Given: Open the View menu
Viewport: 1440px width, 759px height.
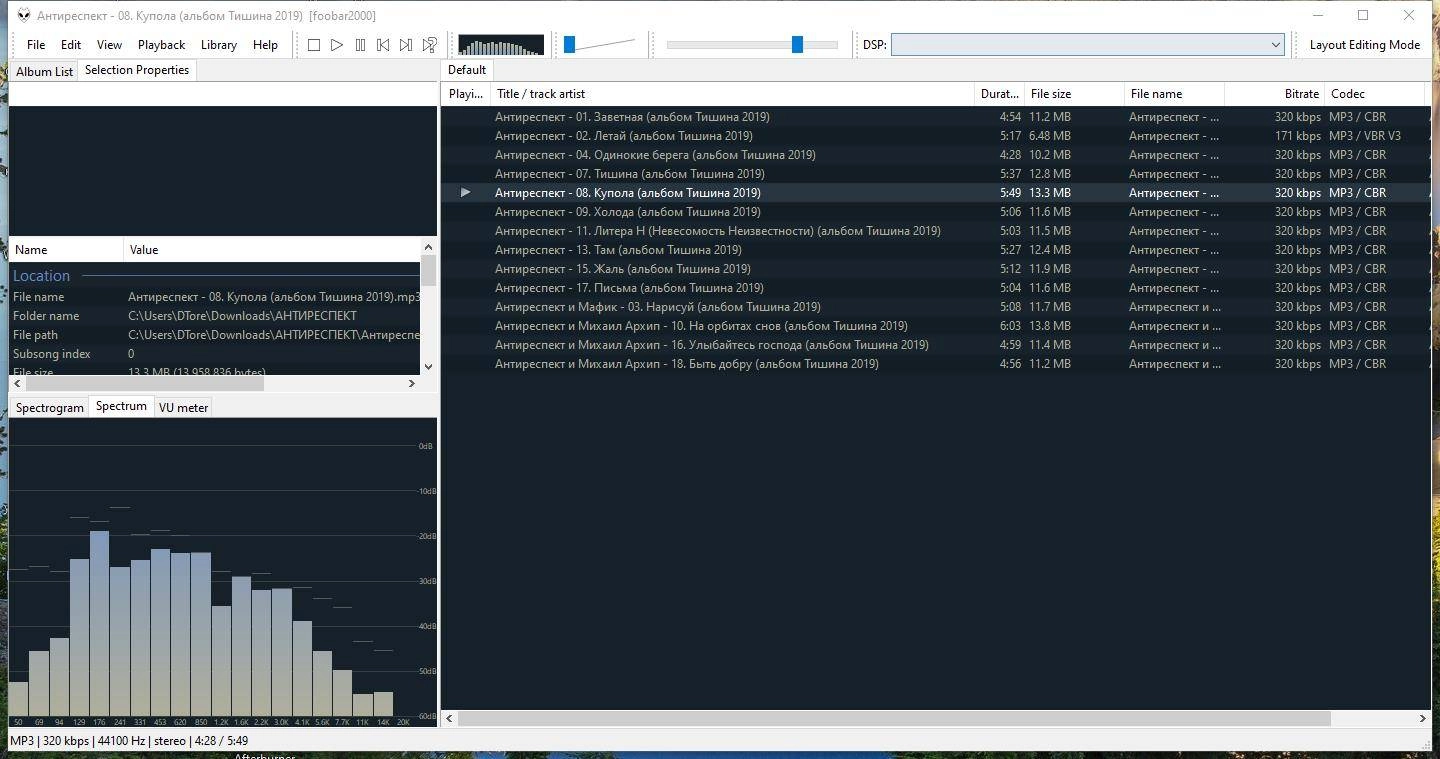Looking at the screenshot, I should click(x=109, y=45).
